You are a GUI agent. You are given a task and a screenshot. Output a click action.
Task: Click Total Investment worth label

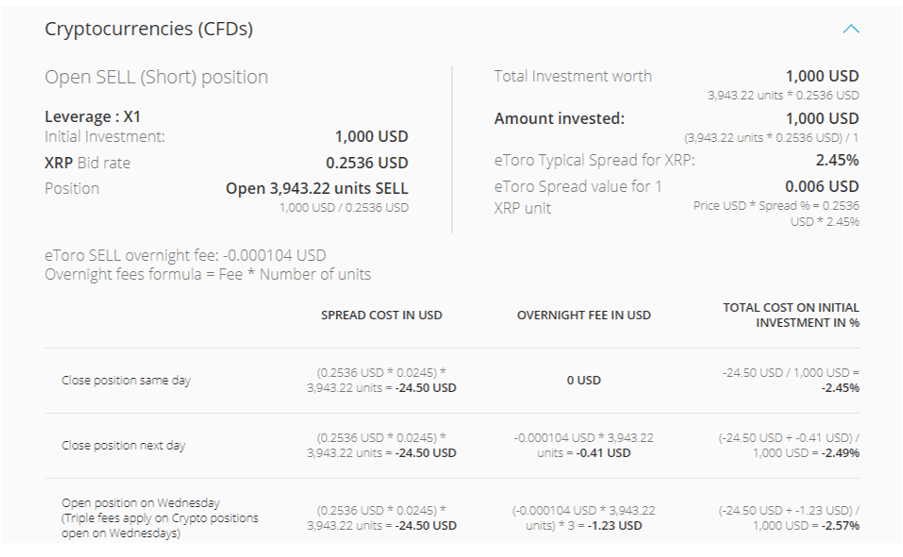pos(572,76)
